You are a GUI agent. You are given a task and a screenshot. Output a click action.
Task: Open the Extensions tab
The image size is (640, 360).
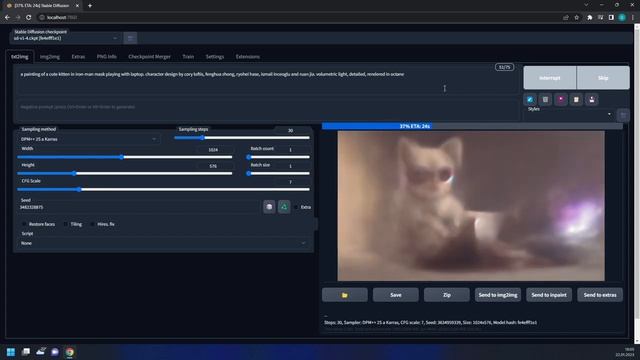pos(248,57)
